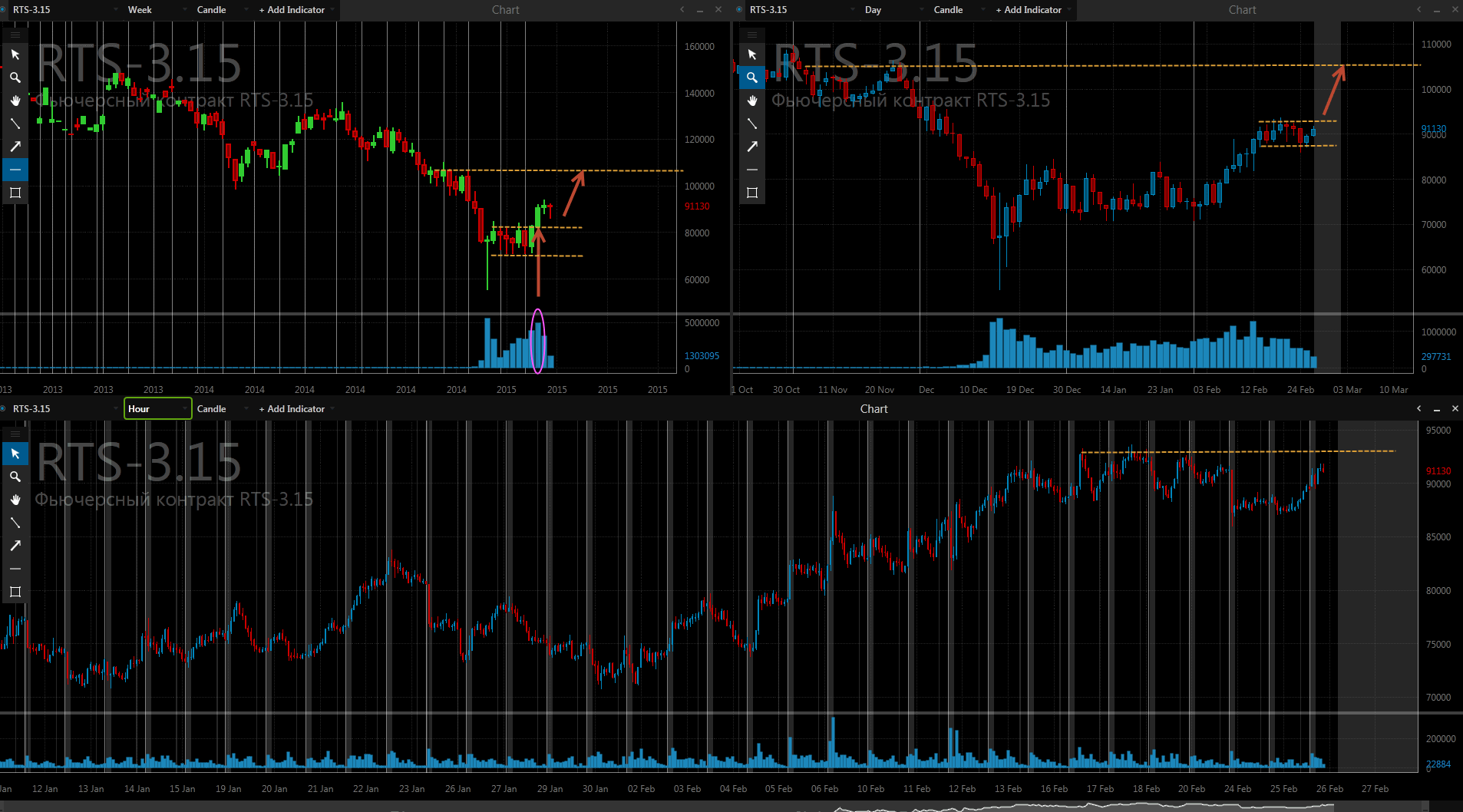
Task: Select the trend line tool in Hour chart
Action: [x=15, y=523]
